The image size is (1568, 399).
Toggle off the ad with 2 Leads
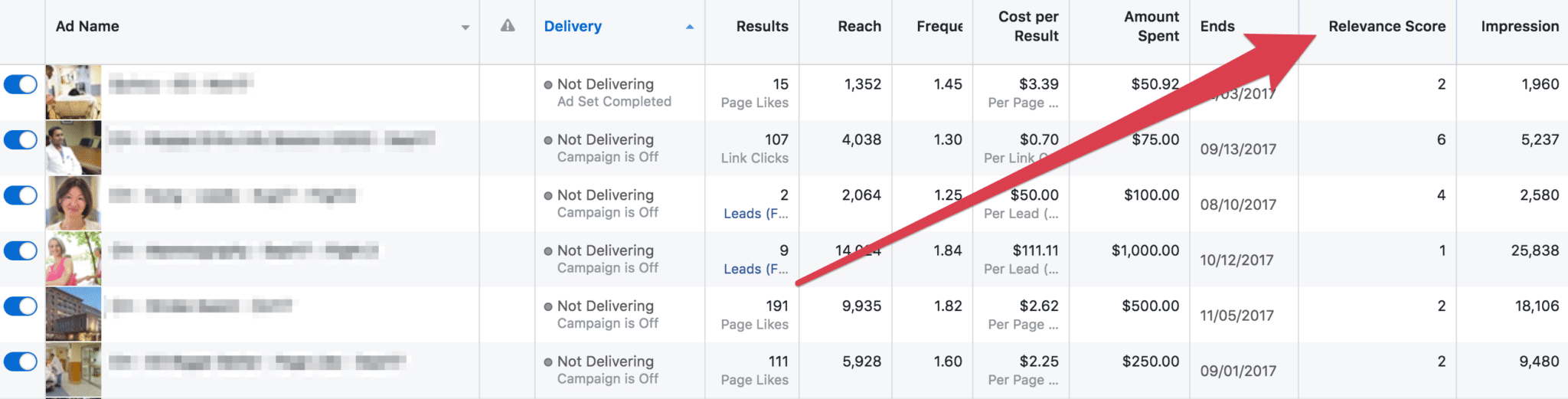coord(21,195)
